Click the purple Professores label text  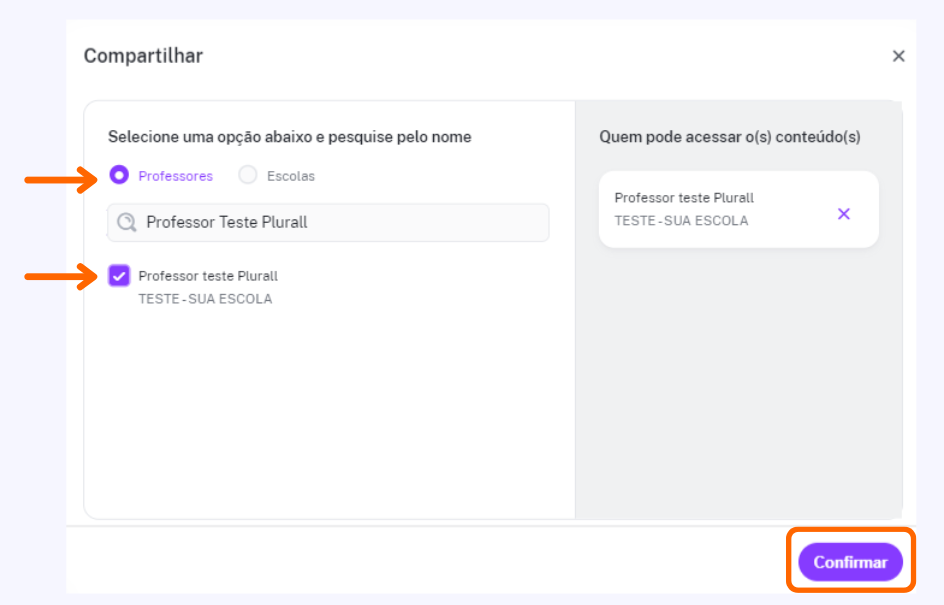pos(175,176)
